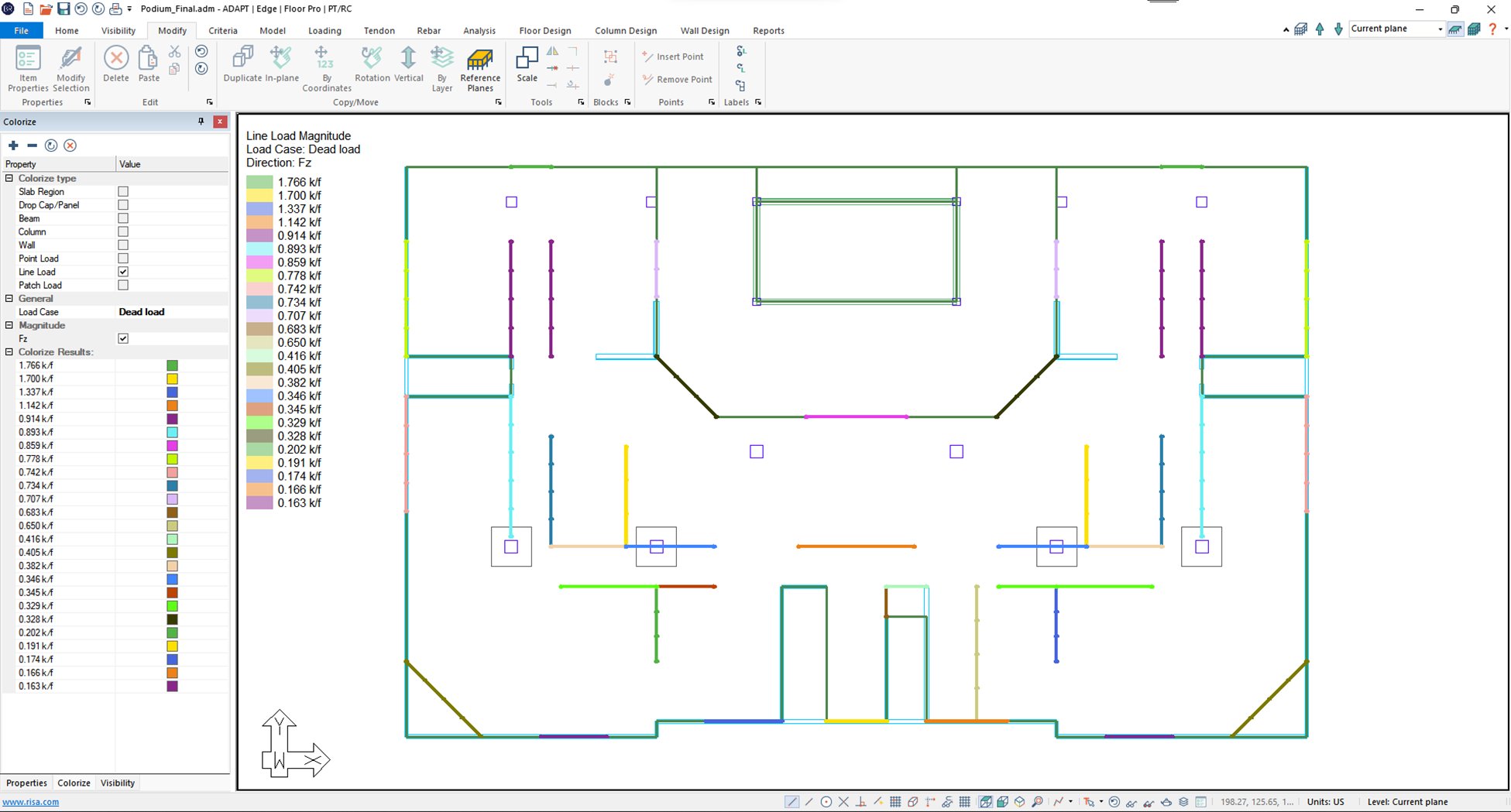Click the Delete tool in the Edit group
Image resolution: width=1511 pixels, height=812 pixels.
pyautogui.click(x=116, y=64)
